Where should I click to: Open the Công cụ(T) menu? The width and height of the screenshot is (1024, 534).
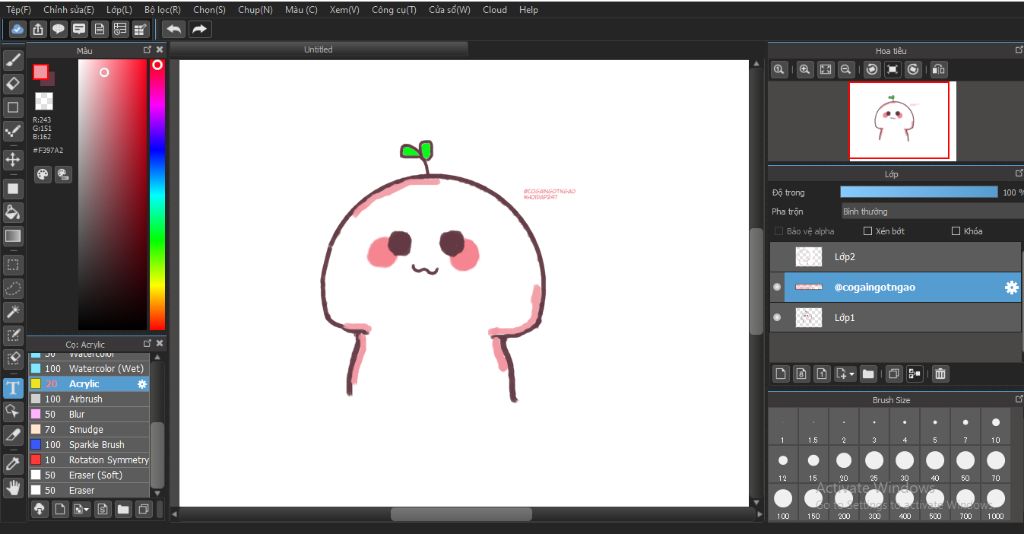click(x=394, y=10)
